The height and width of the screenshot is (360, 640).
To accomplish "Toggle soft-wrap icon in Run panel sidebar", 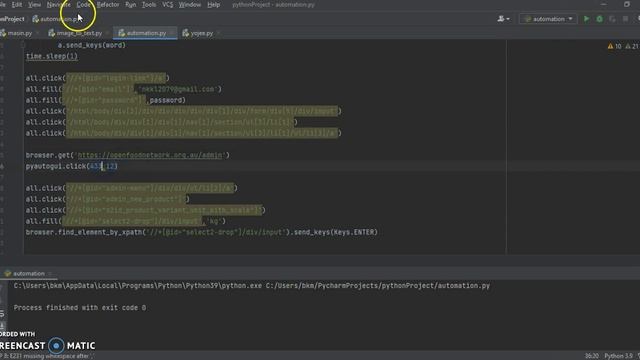I will click(2, 313).
